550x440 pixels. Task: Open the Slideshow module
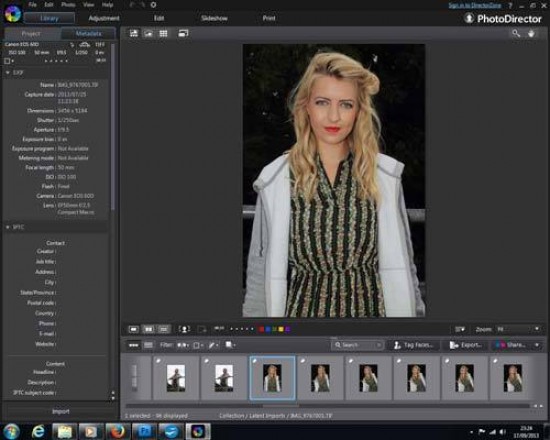pyautogui.click(x=214, y=18)
